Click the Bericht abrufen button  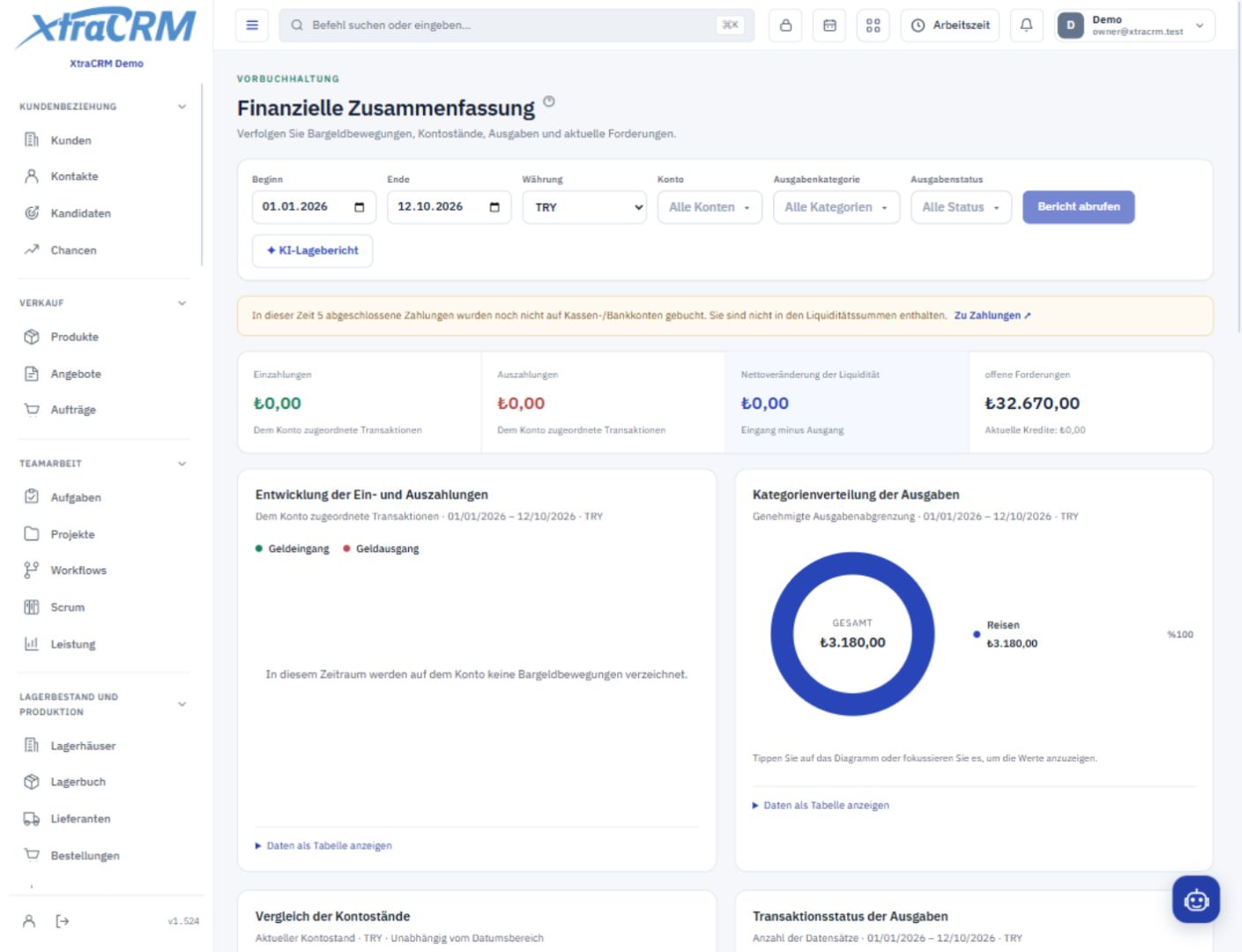[x=1079, y=207]
